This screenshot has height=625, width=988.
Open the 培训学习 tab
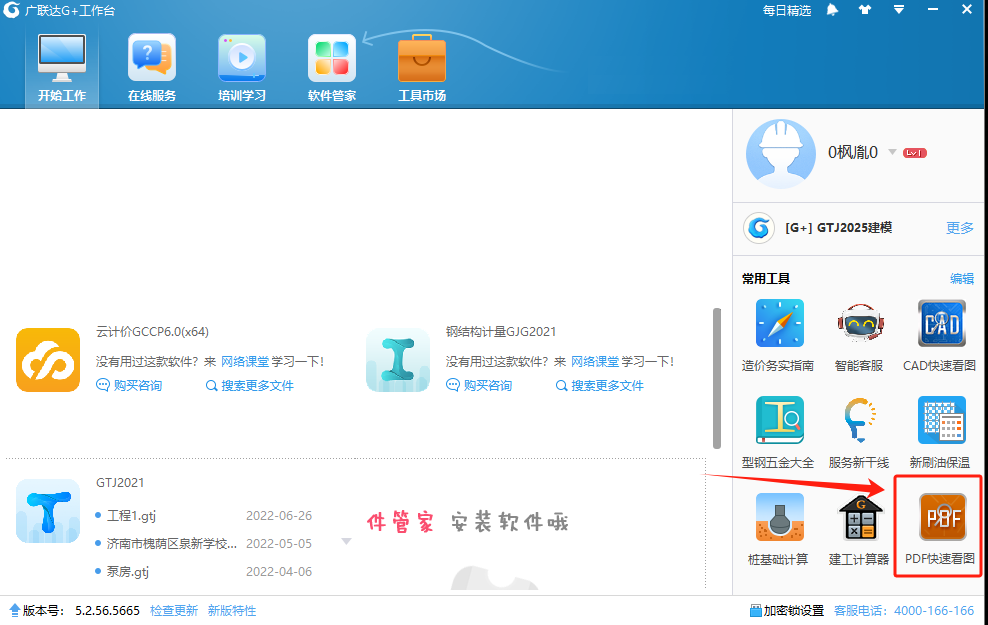[242, 68]
